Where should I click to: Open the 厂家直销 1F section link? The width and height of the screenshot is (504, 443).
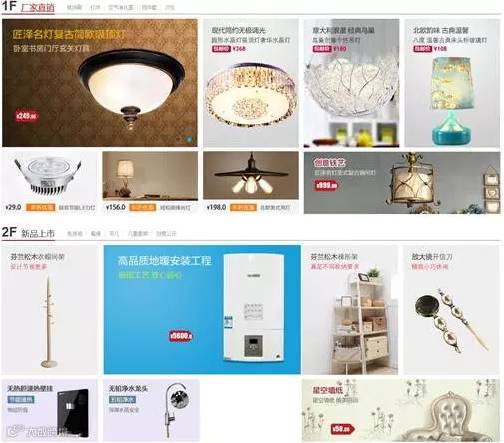point(38,8)
